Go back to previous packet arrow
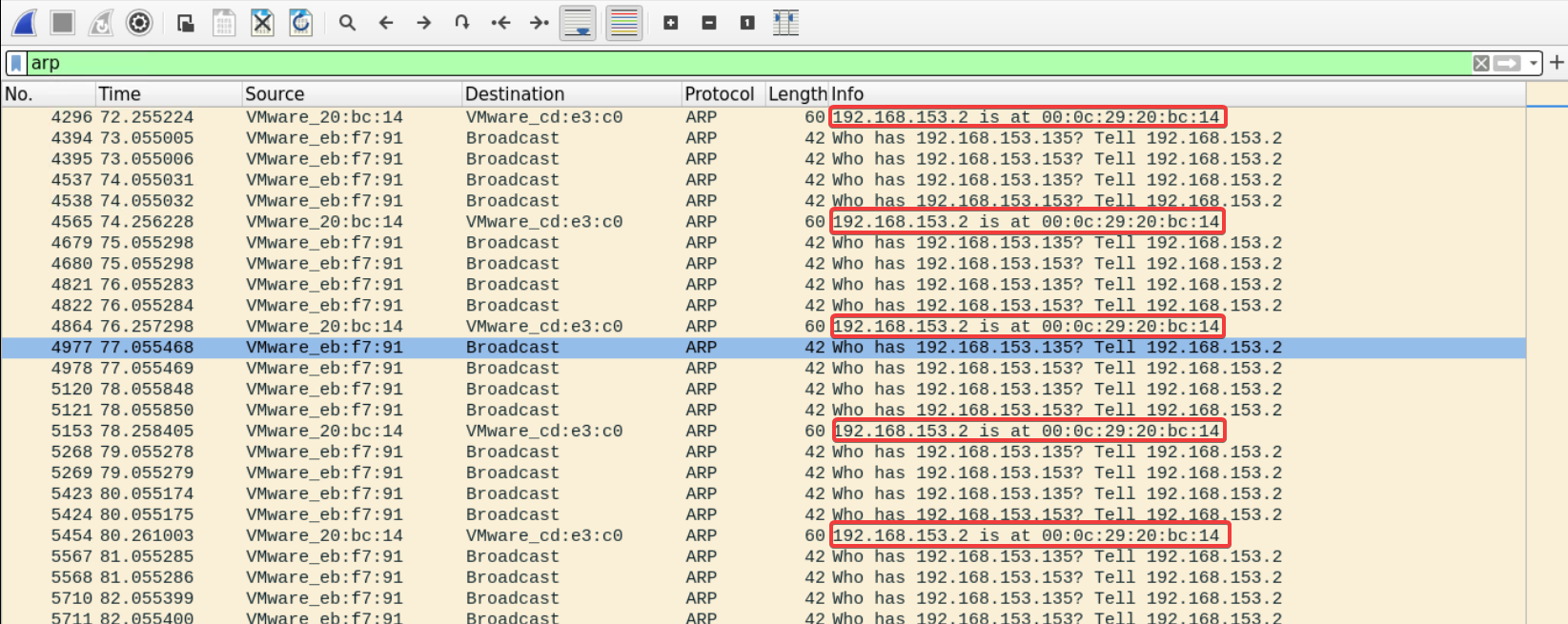This screenshot has height=624, width=1568. (x=386, y=23)
